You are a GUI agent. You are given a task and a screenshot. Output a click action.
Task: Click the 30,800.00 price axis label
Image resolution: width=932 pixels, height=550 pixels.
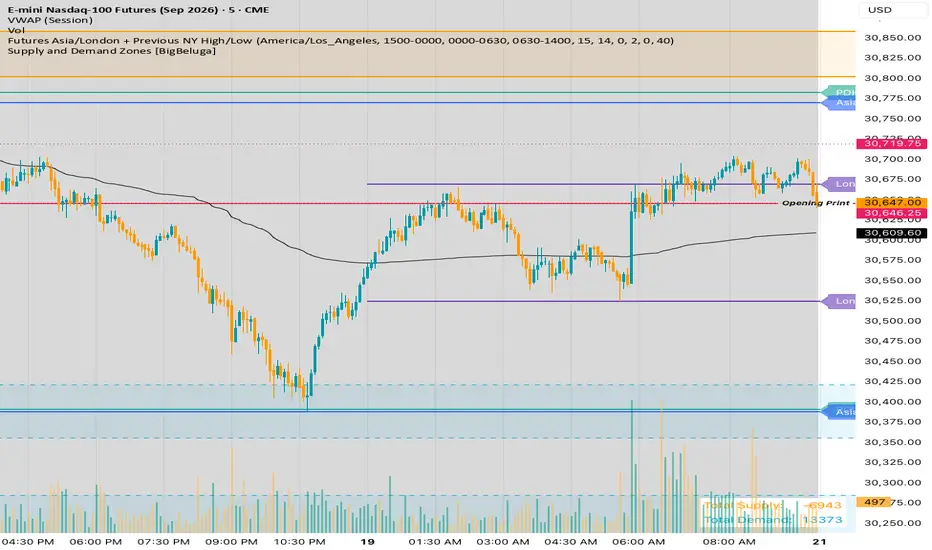(x=892, y=78)
